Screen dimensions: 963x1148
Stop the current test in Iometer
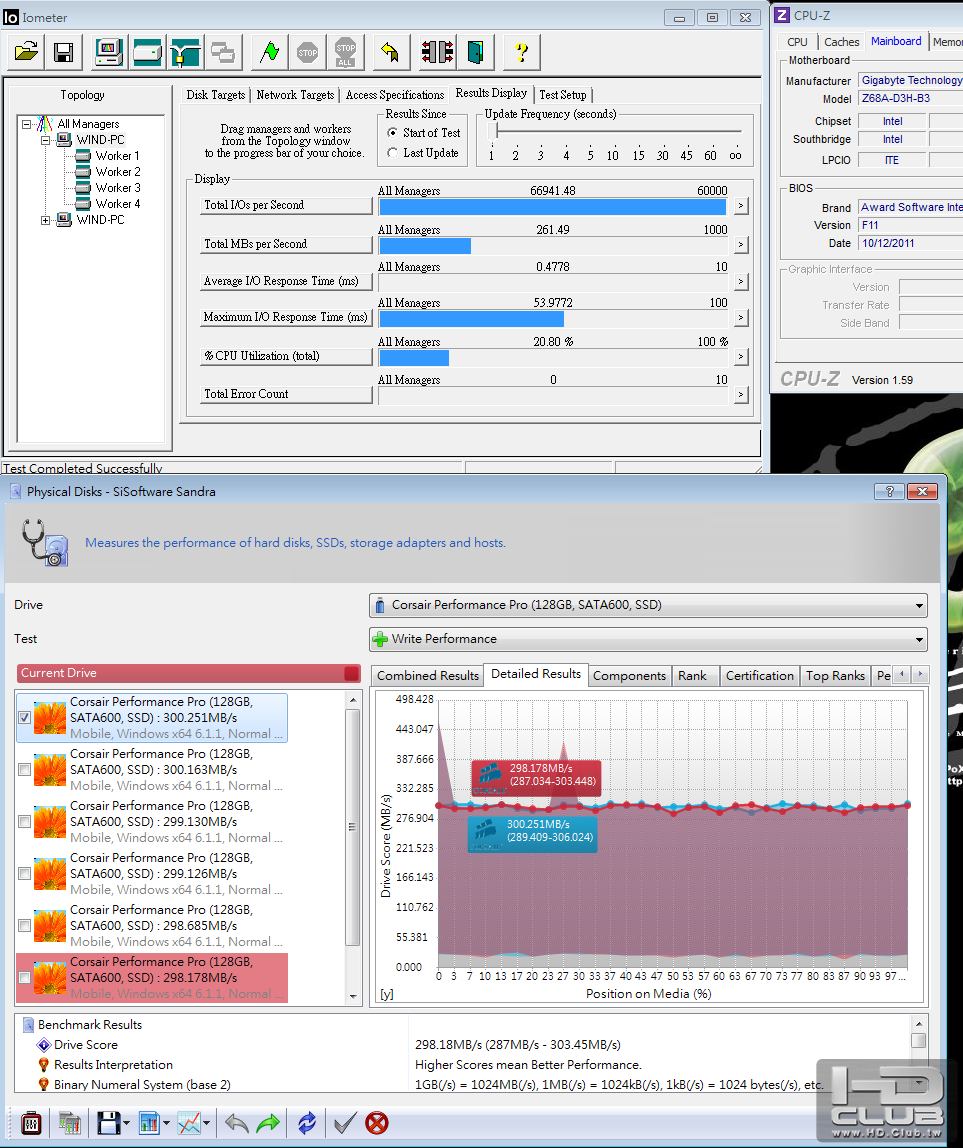(308, 52)
